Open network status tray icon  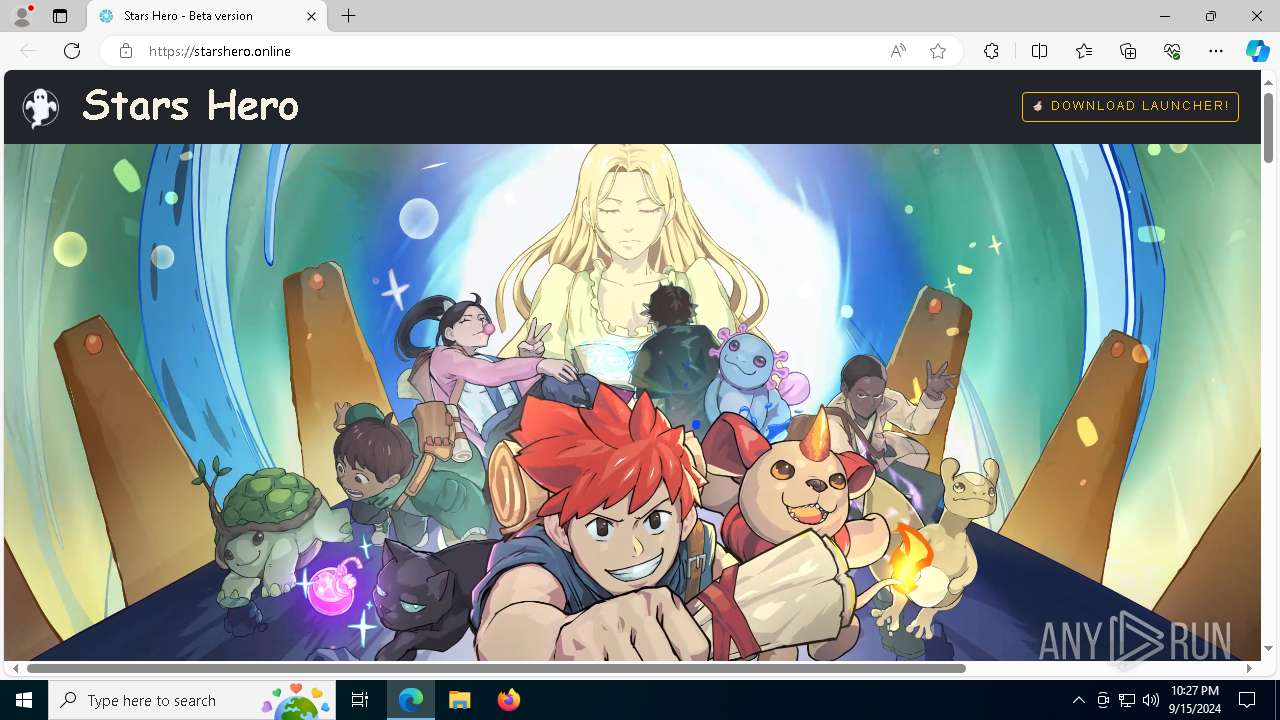(1127, 700)
